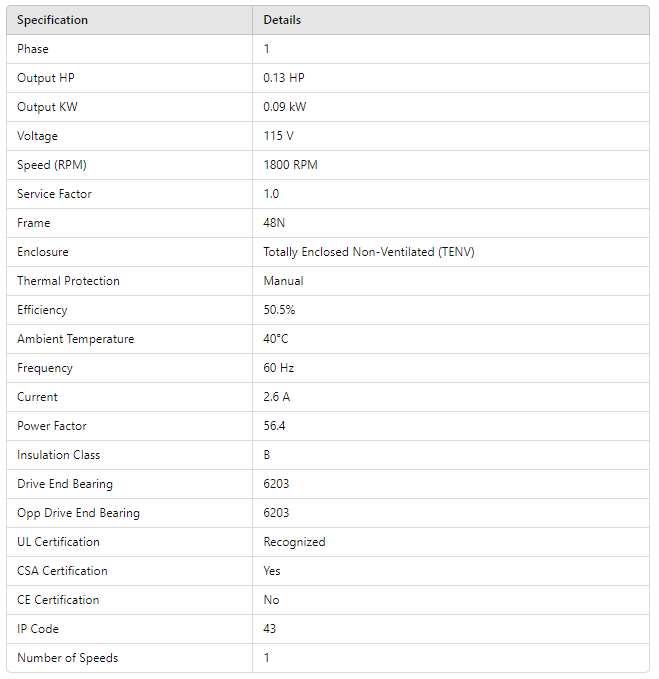Image resolution: width=659 pixels, height=679 pixels.
Task: Click the 0.13 HP output value
Action: [284, 78]
